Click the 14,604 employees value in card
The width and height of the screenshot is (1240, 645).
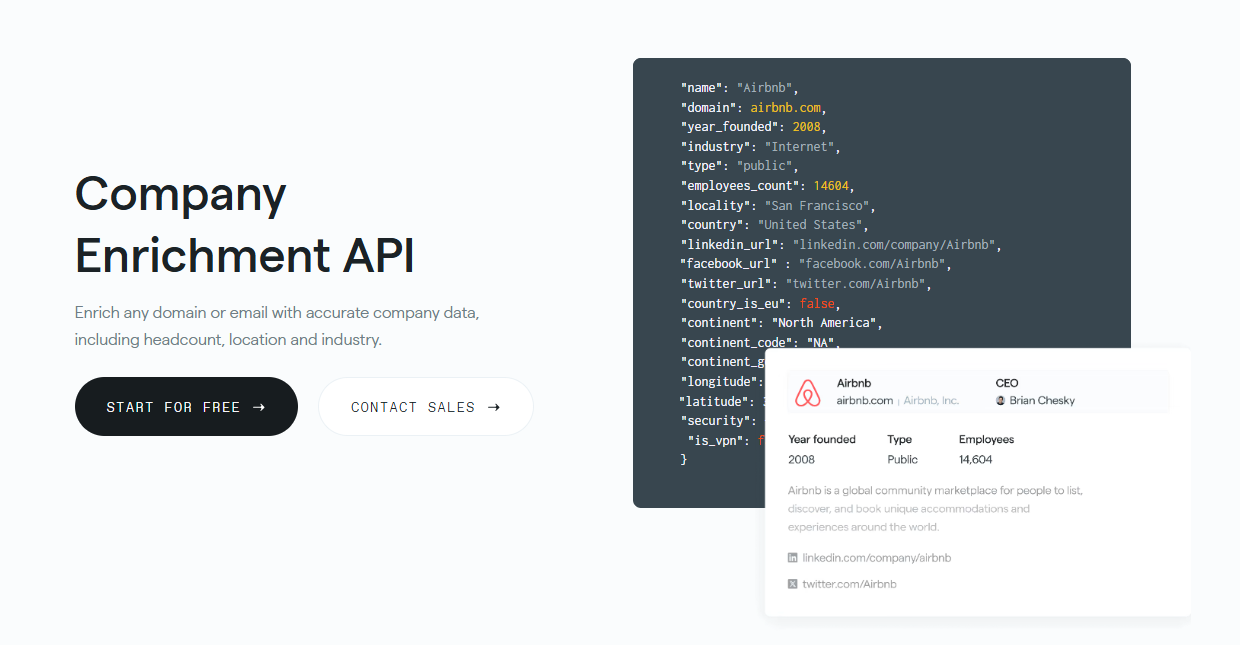click(x=976, y=460)
